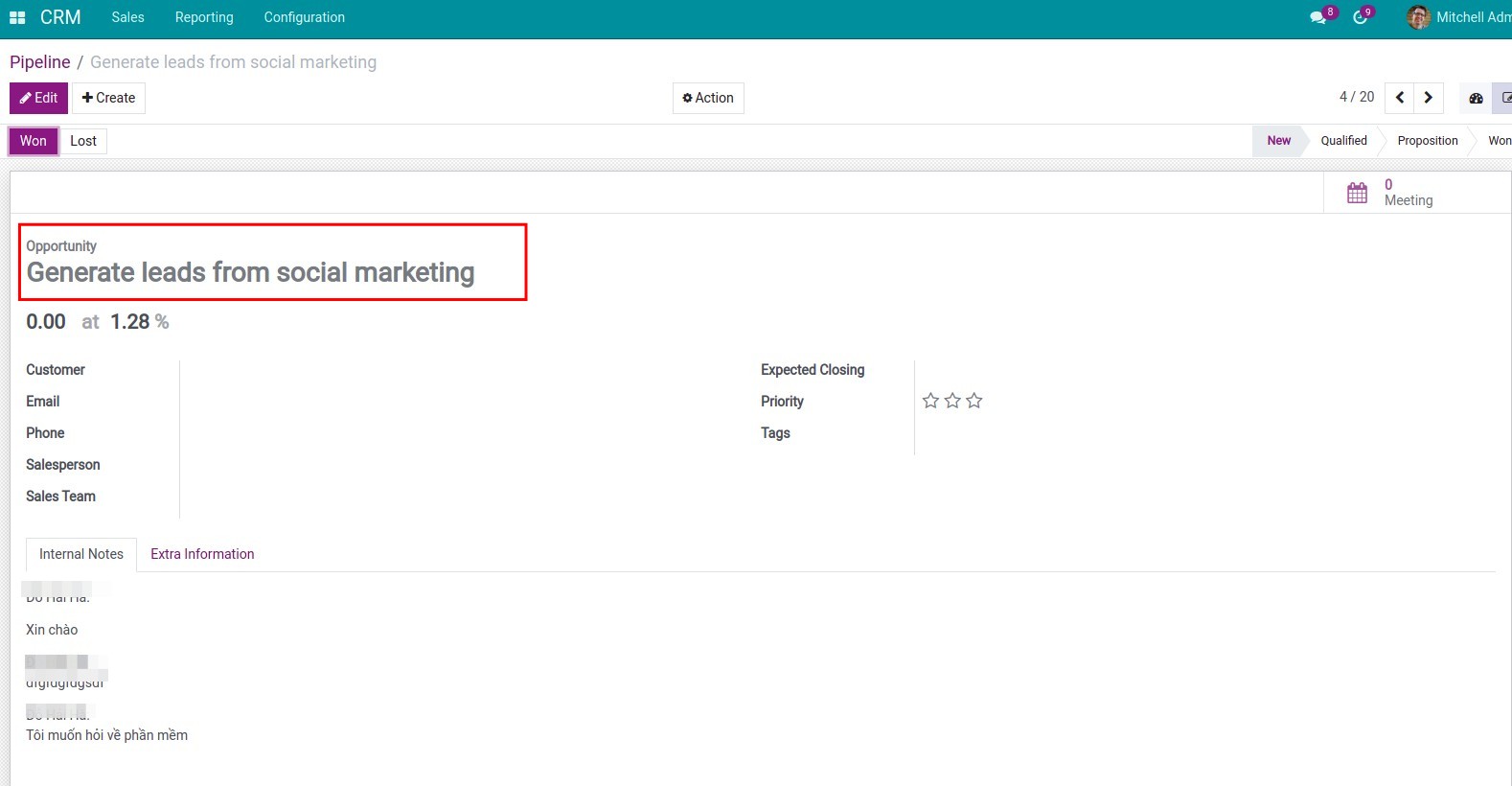Set priority to three stars
The height and width of the screenshot is (786, 1512).
(x=974, y=401)
